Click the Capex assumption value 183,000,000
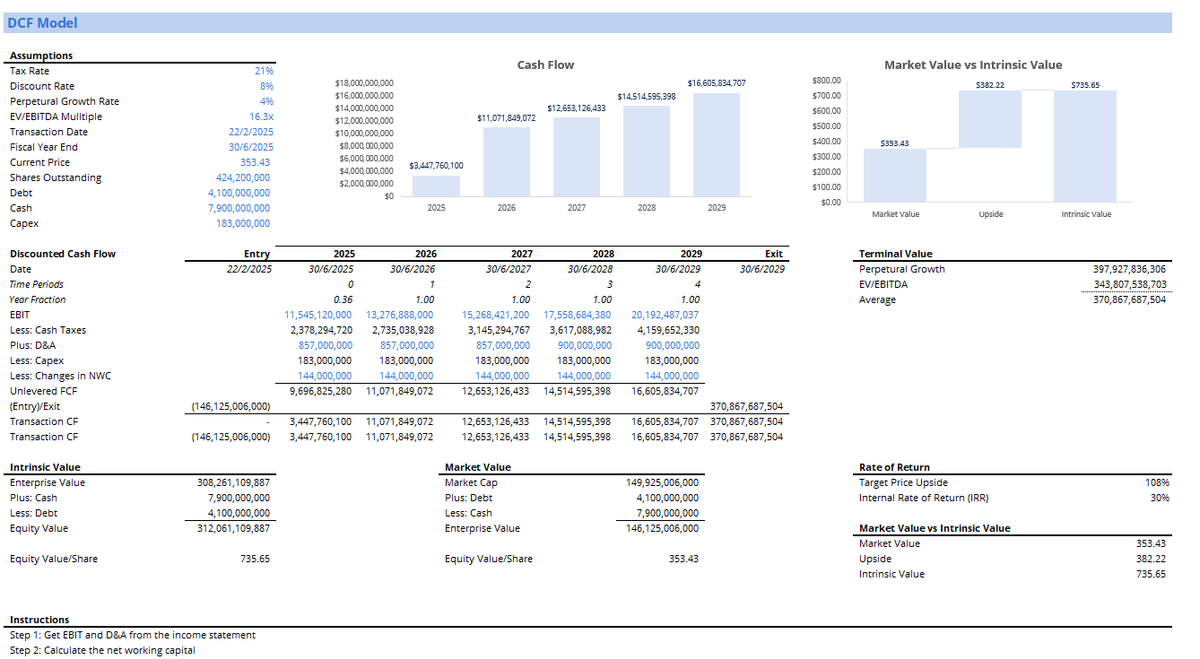This screenshot has width=1200, height=659. coord(243,222)
